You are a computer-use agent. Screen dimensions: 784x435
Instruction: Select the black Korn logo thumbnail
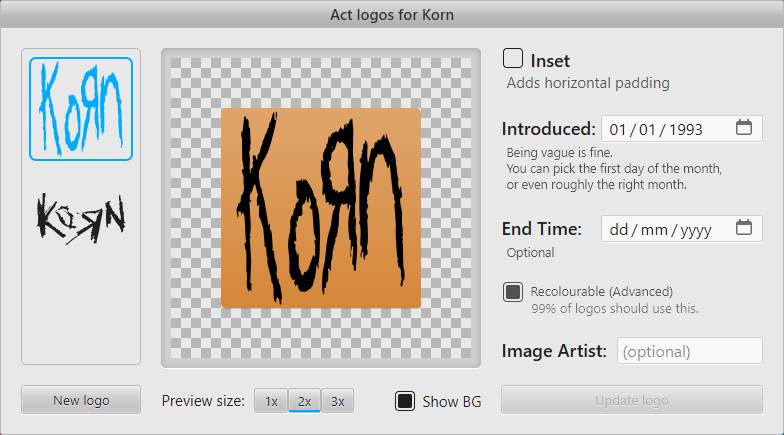click(x=81, y=215)
